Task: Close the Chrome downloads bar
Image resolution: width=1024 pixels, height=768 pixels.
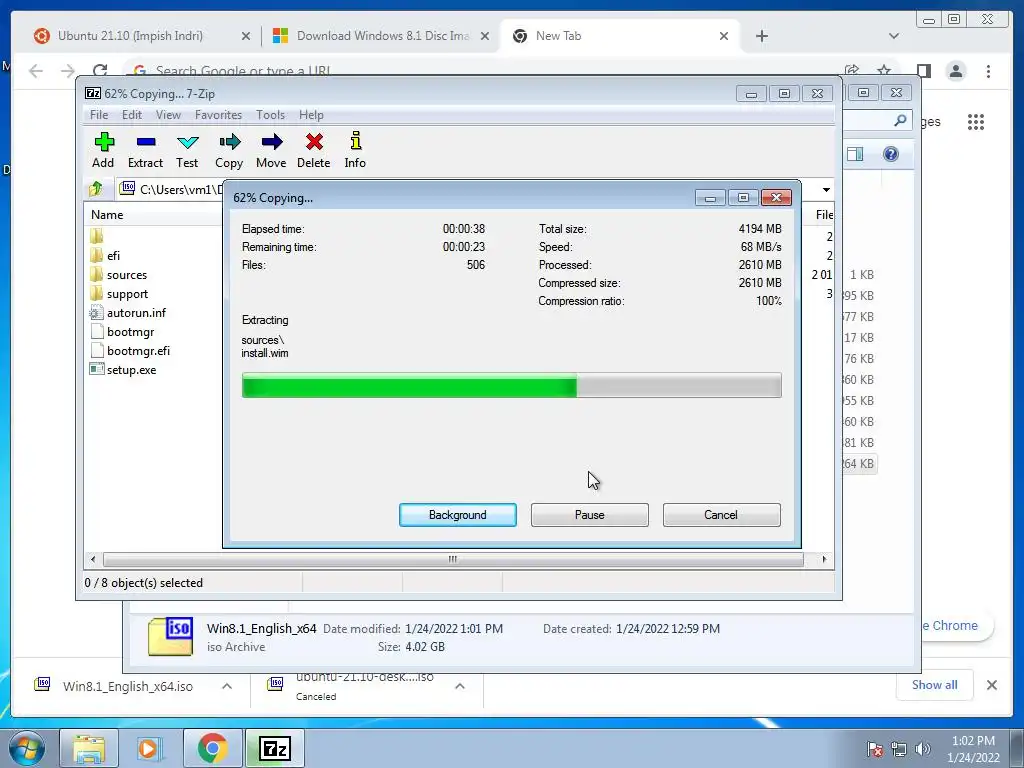Action: (x=991, y=685)
